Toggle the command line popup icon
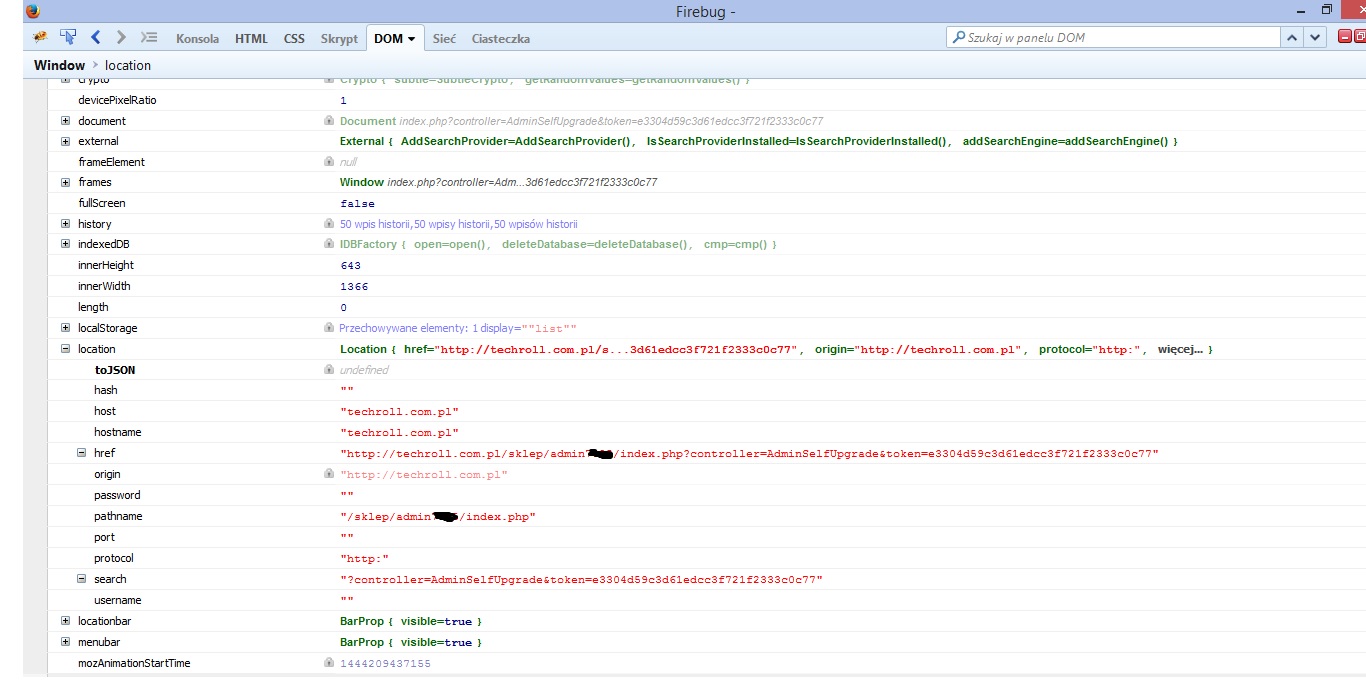 click(149, 37)
